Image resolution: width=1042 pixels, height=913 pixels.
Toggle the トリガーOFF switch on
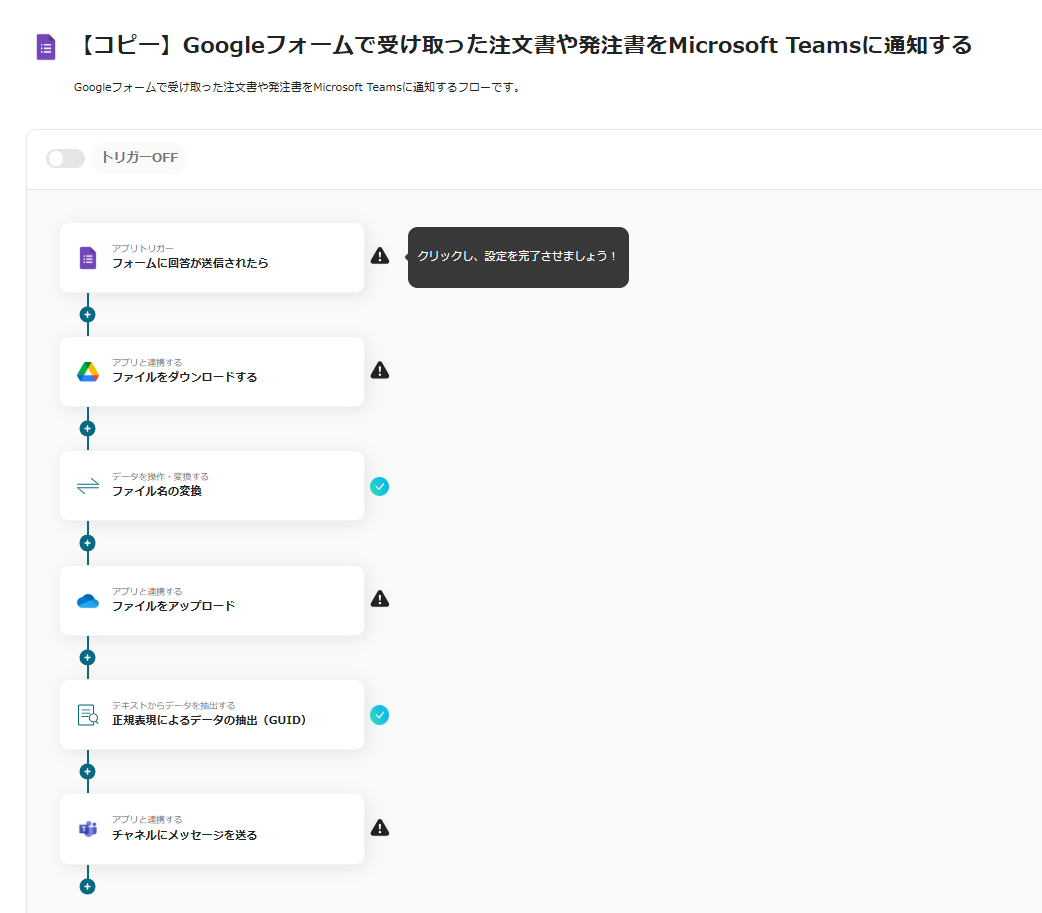(x=65, y=158)
